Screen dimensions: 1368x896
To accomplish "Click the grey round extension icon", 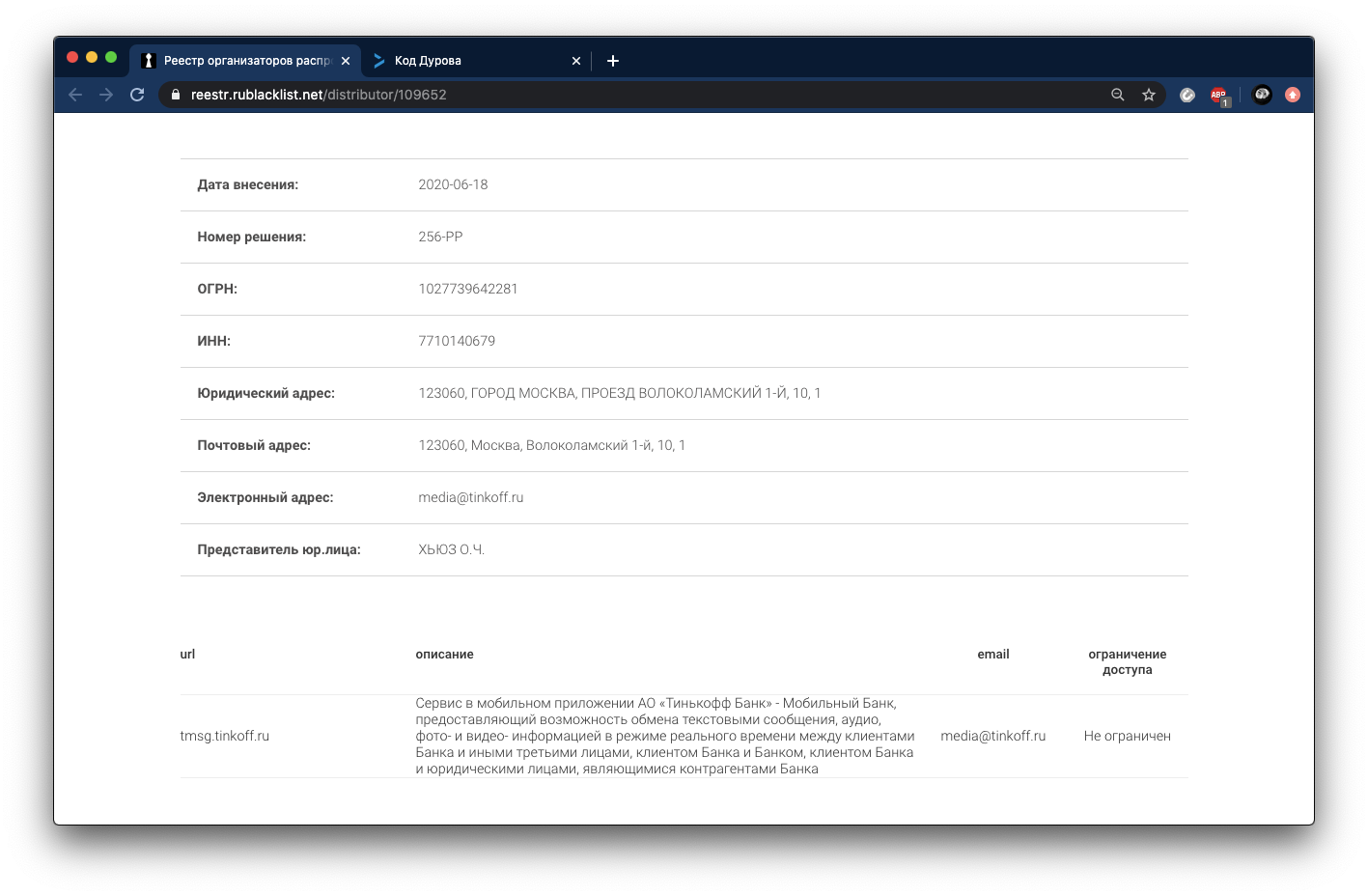I will pyautogui.click(x=1187, y=95).
